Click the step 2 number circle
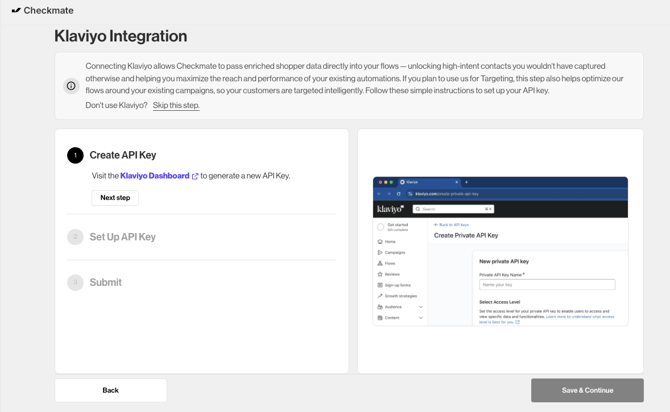 point(75,237)
